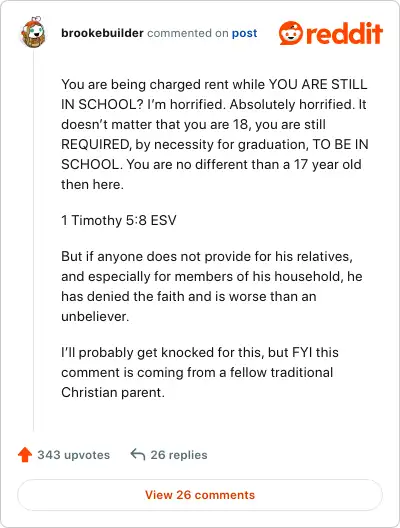
Task: Click the words "then here." ending the first paragraph
Action: (92, 185)
